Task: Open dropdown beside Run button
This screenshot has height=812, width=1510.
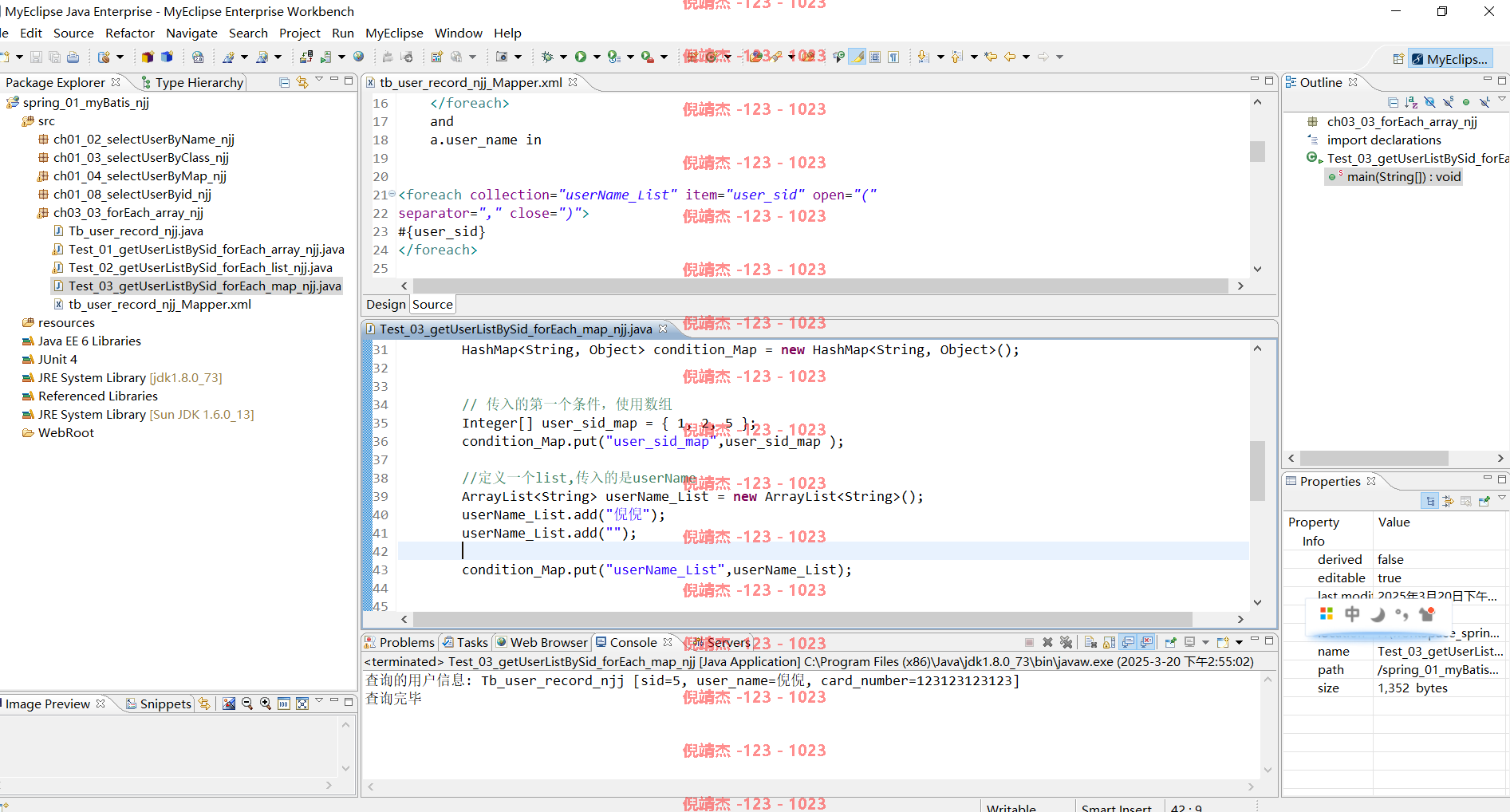Action: point(596,57)
